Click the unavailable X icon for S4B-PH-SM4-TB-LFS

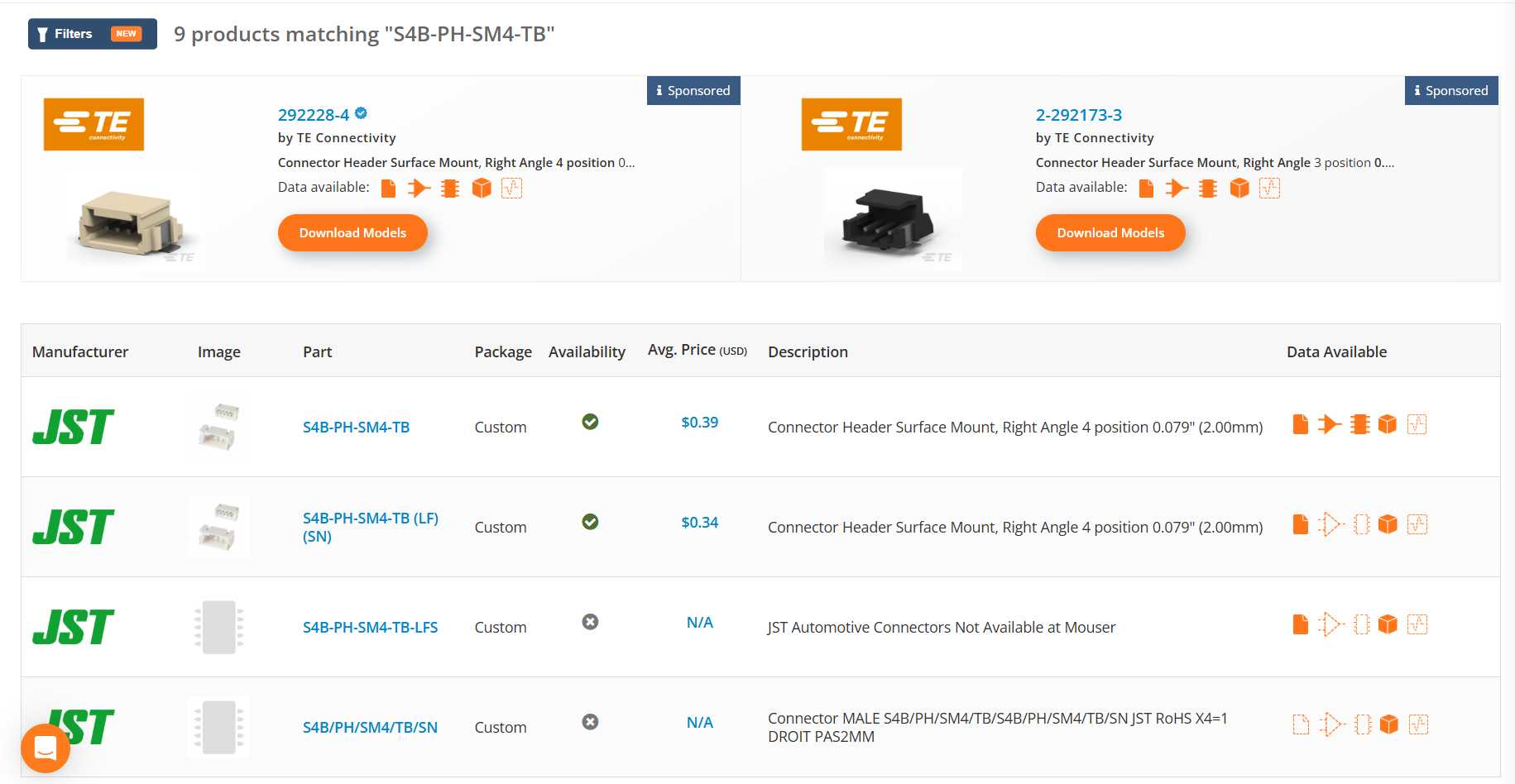point(590,622)
